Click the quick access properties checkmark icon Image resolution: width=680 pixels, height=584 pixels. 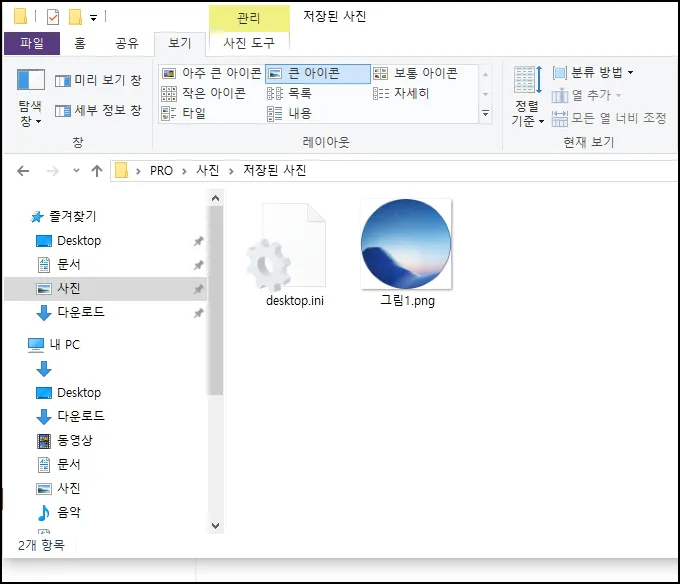click(x=53, y=17)
